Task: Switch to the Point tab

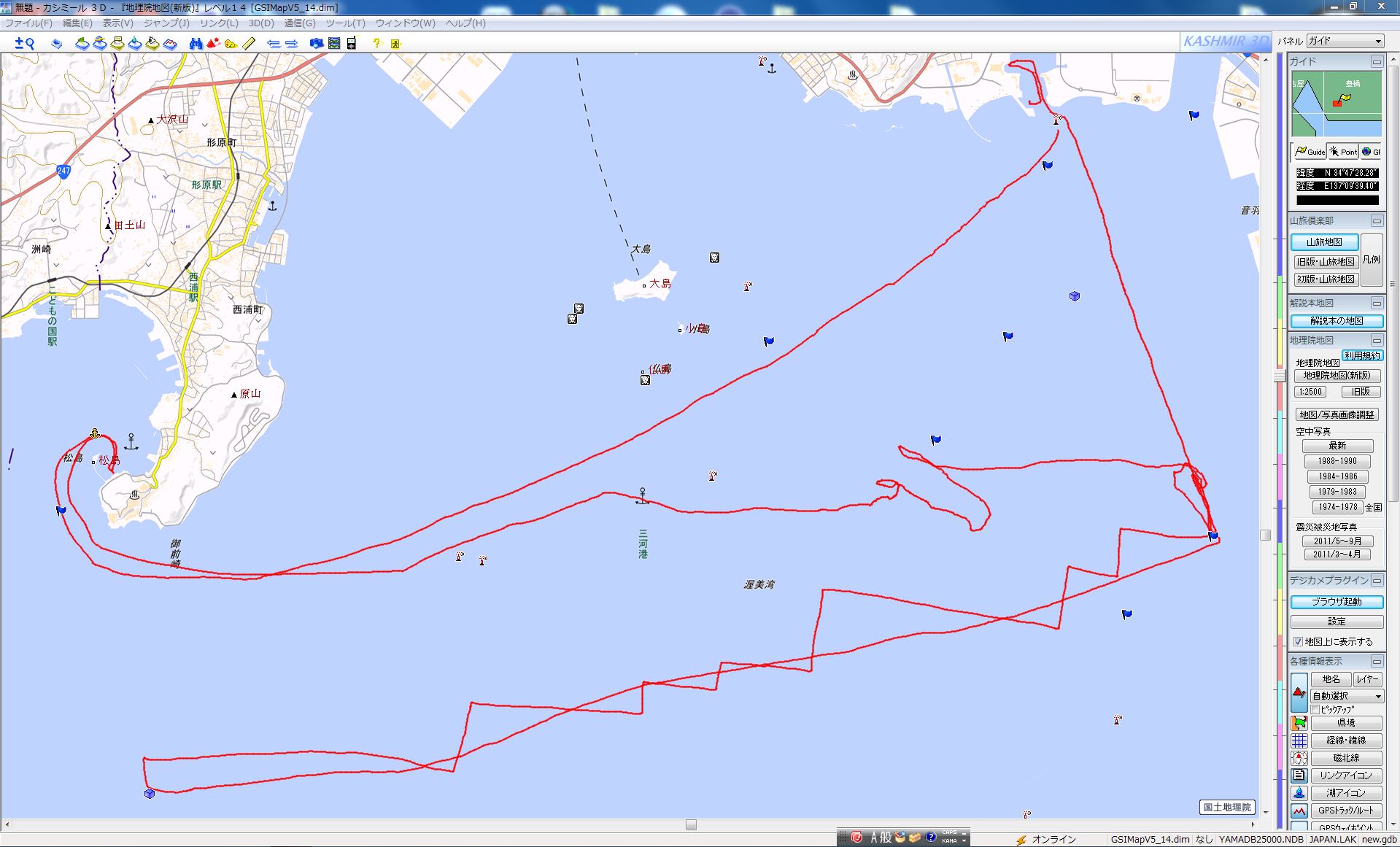Action: pos(1343,152)
